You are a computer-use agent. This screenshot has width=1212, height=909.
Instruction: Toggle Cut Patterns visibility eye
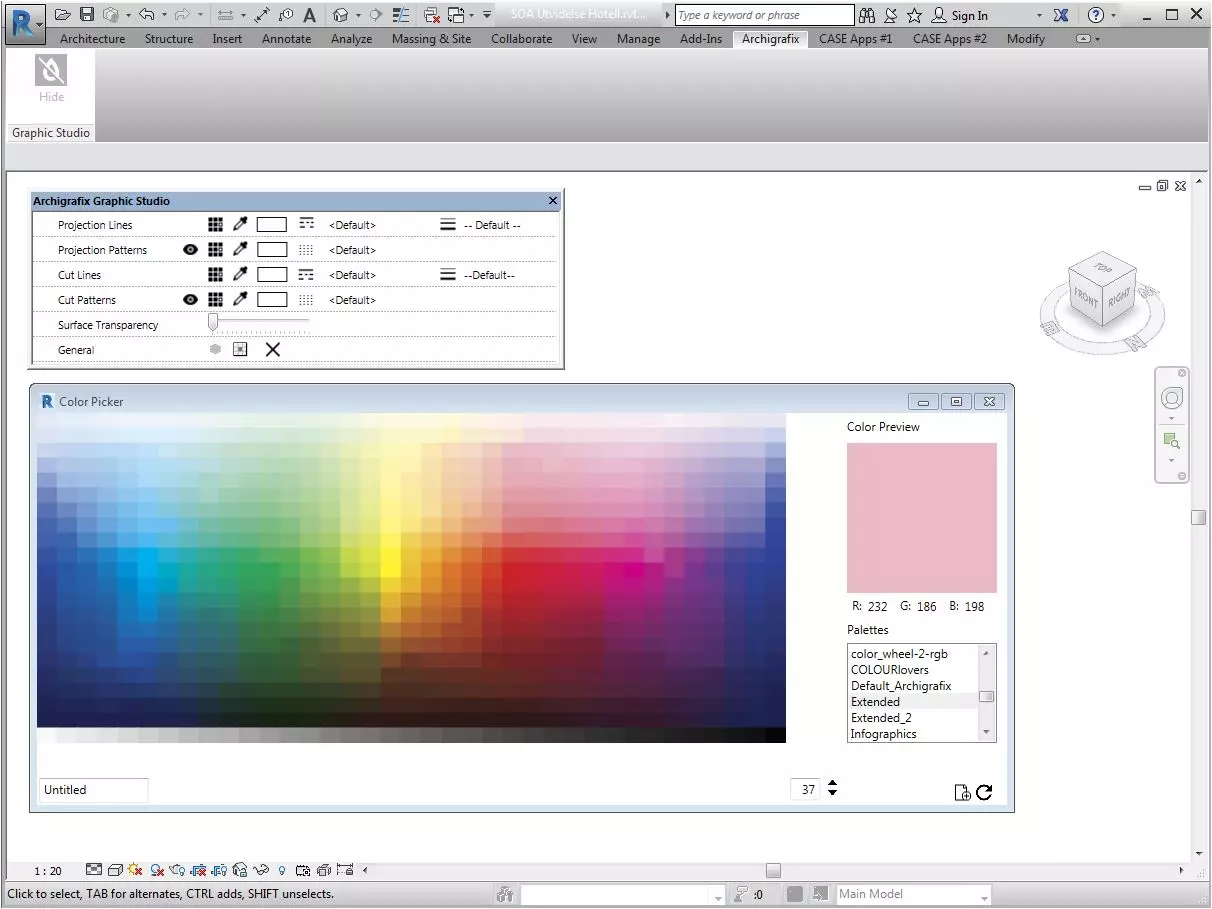click(x=191, y=300)
